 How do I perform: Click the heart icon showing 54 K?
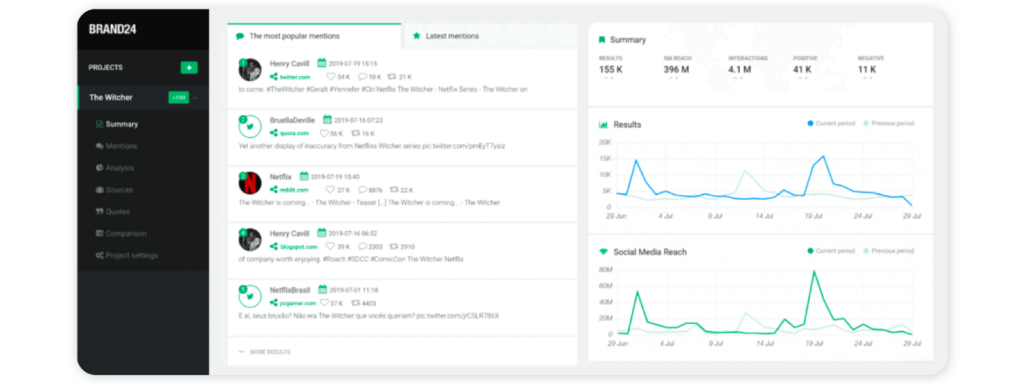click(330, 77)
